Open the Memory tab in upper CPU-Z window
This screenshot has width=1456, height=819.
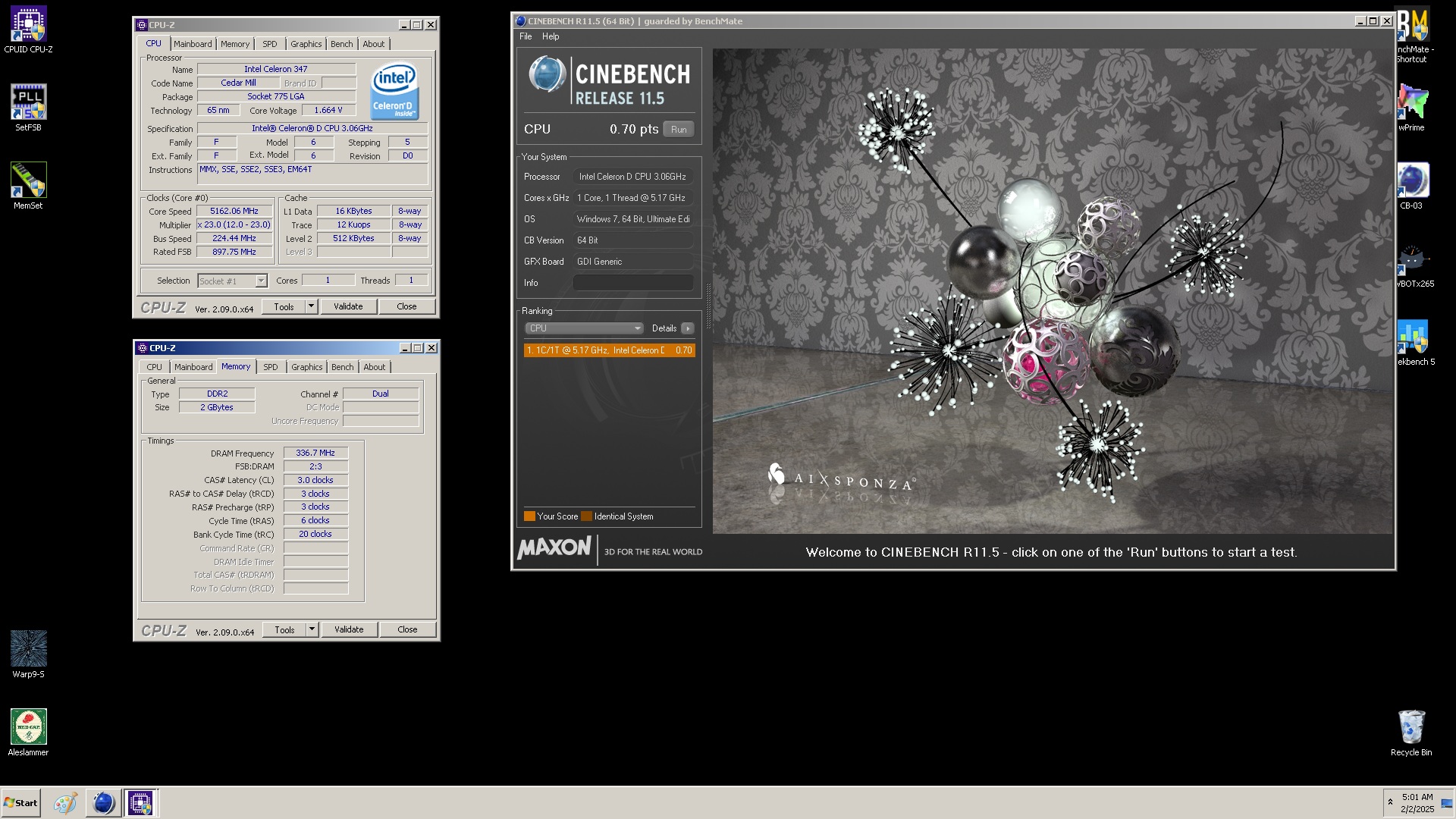235,44
